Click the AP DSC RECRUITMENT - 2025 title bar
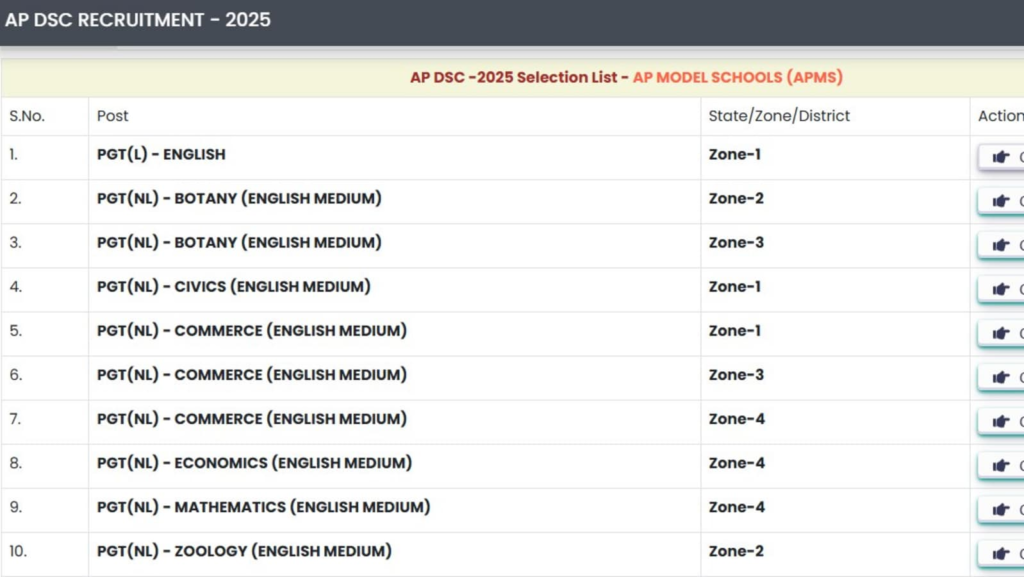The image size is (1024, 577). tap(139, 19)
